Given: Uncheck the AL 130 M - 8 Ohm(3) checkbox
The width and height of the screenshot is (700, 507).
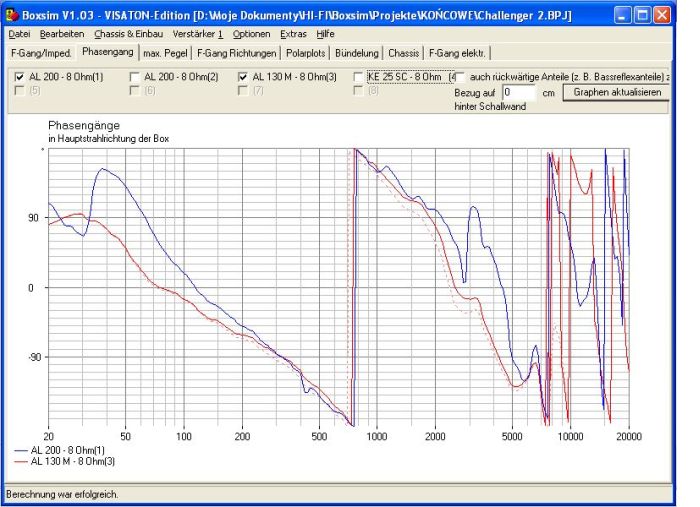Looking at the screenshot, I should pos(243,77).
